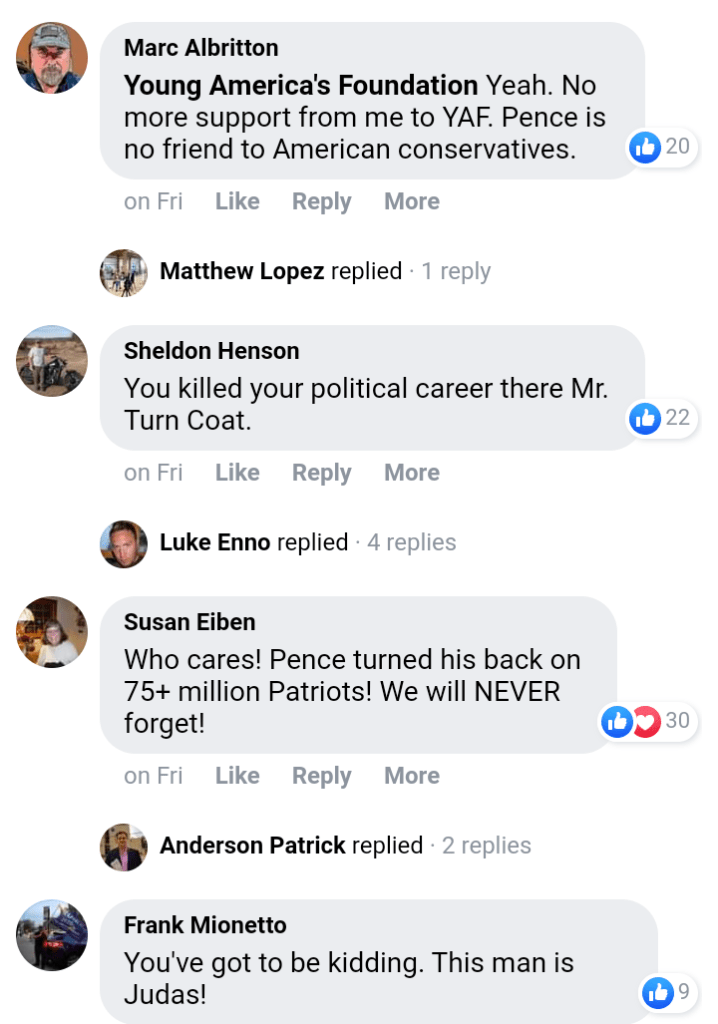Open Sheldon Henson's profile picture
Image resolution: width=718 pixels, height=1024 pixels.
[x=52, y=360]
